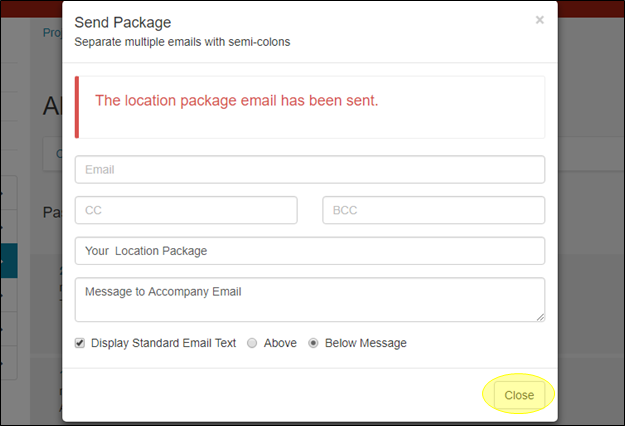Click the 'Below Message' label text
625x426 pixels.
click(x=365, y=343)
